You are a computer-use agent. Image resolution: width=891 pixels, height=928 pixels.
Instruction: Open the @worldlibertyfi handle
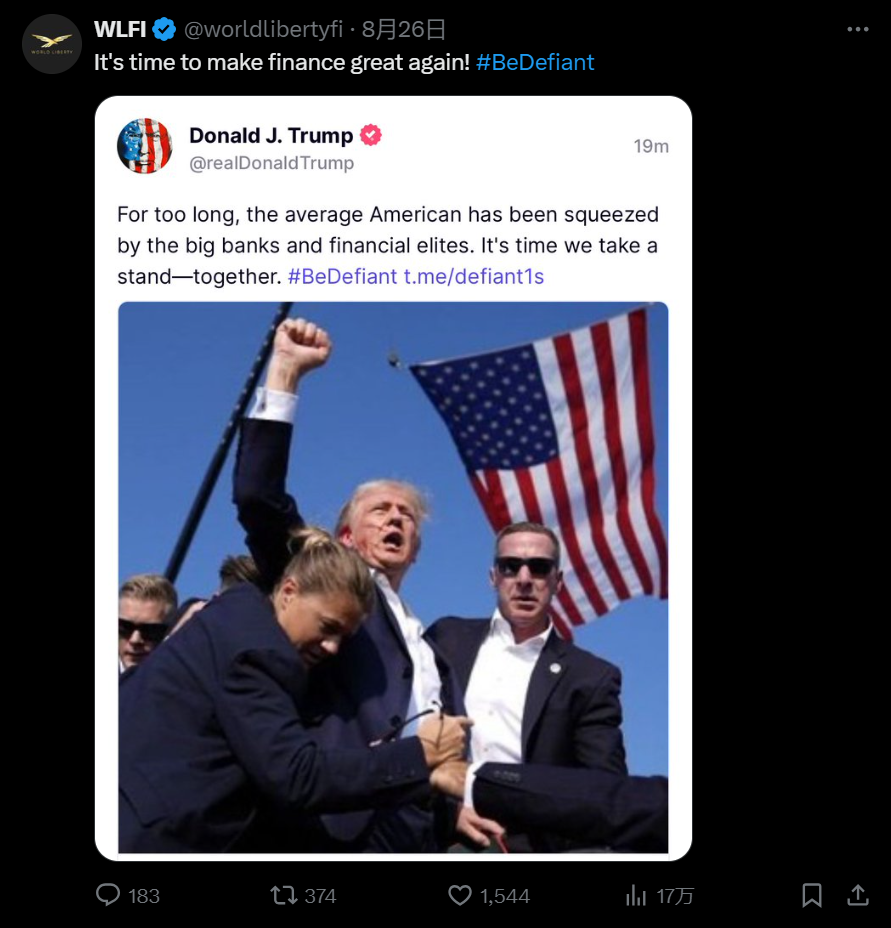(263, 29)
